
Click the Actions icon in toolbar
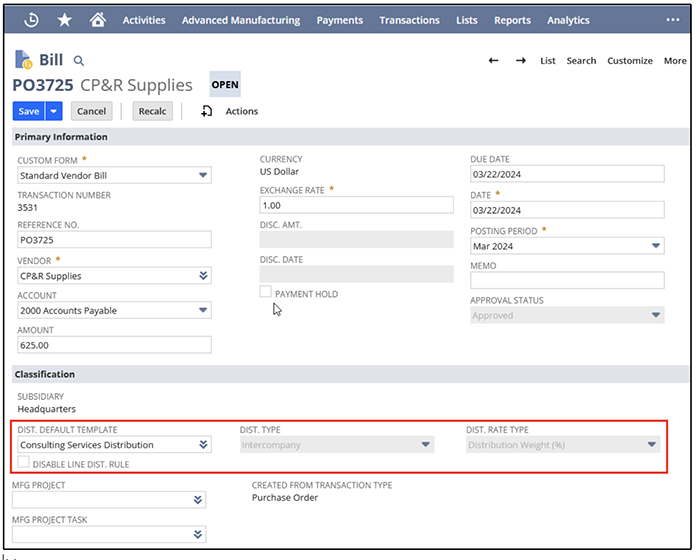pyautogui.click(x=207, y=111)
